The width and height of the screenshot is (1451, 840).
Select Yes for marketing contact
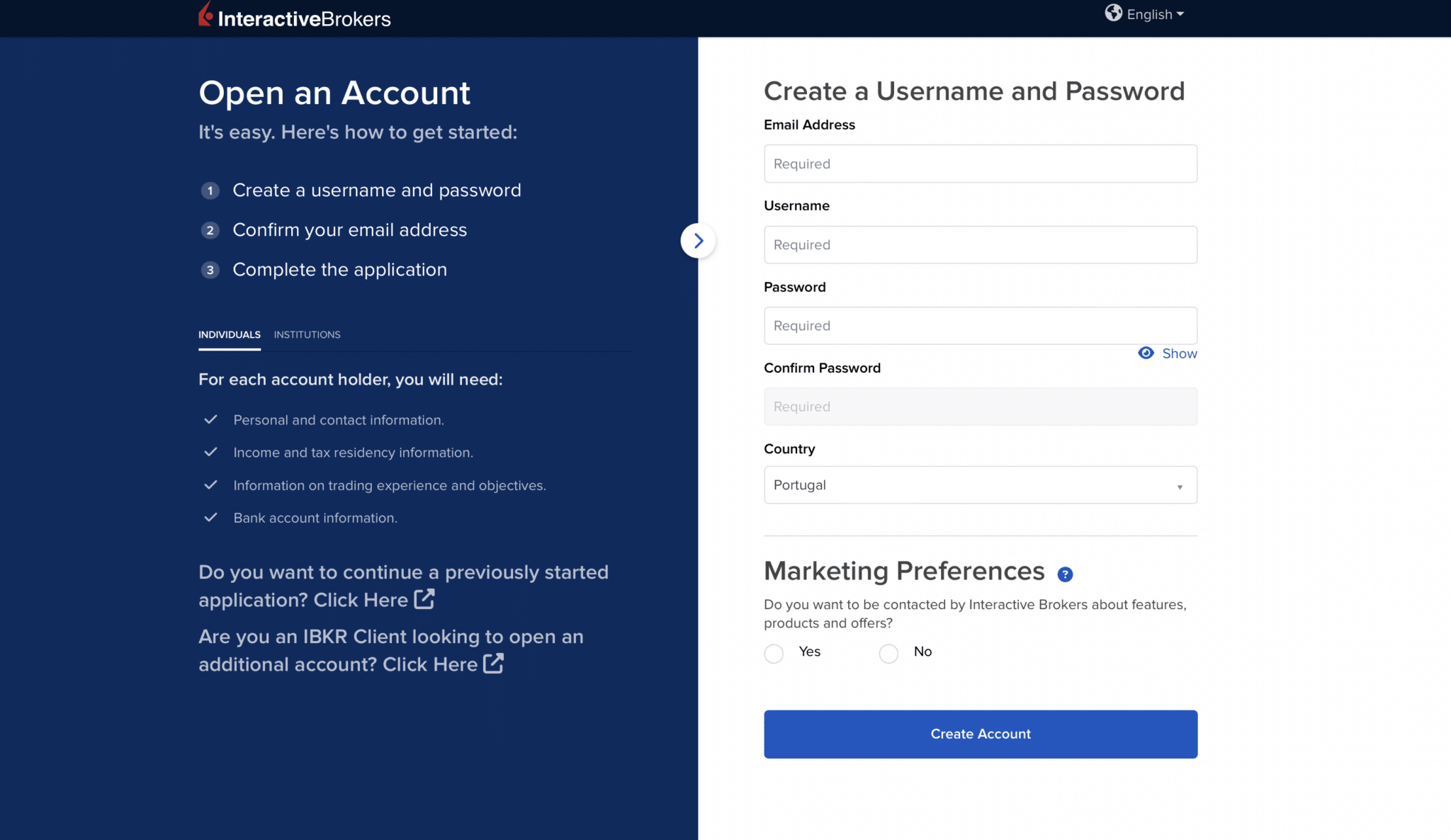[x=774, y=653]
